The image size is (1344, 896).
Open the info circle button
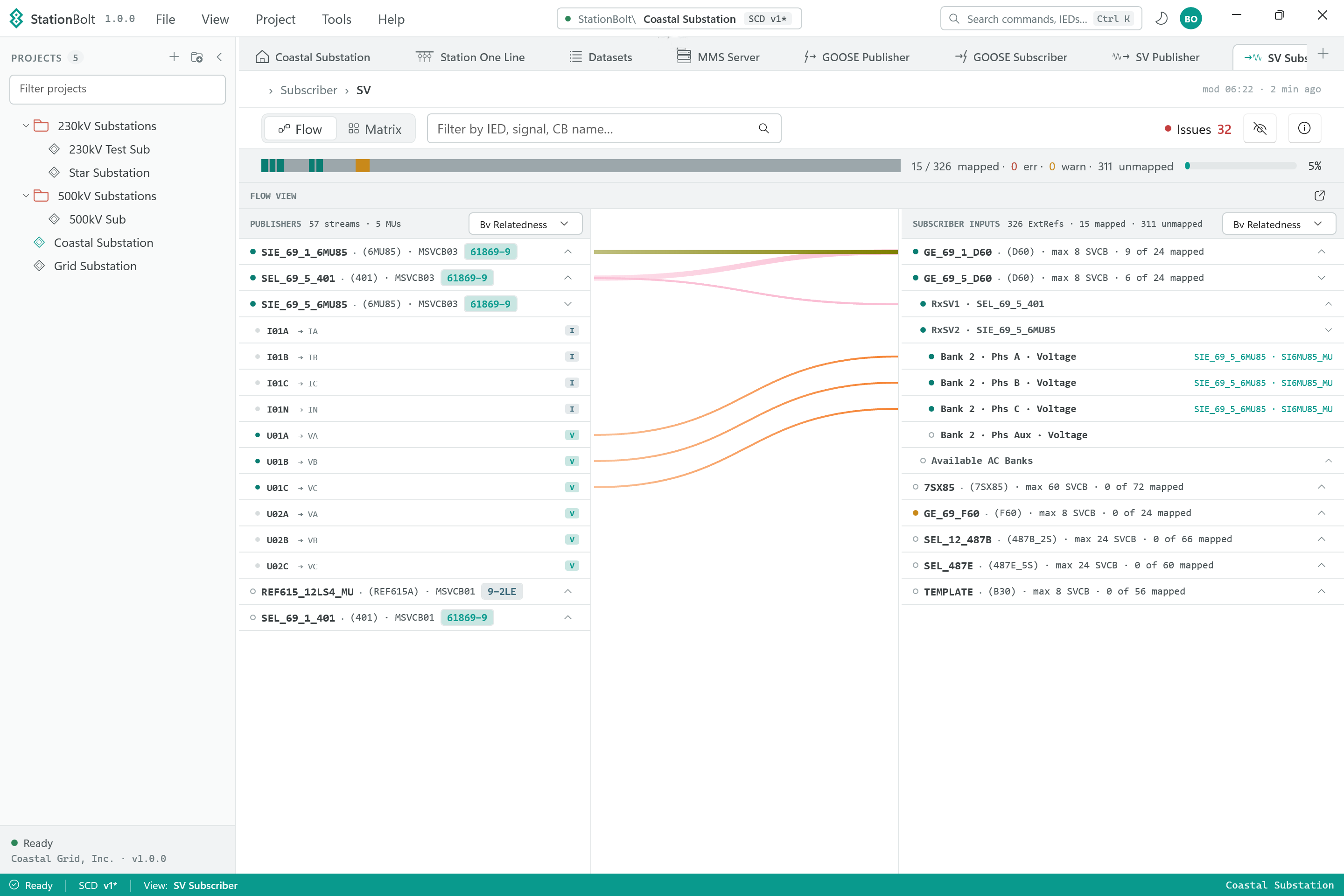(x=1305, y=129)
